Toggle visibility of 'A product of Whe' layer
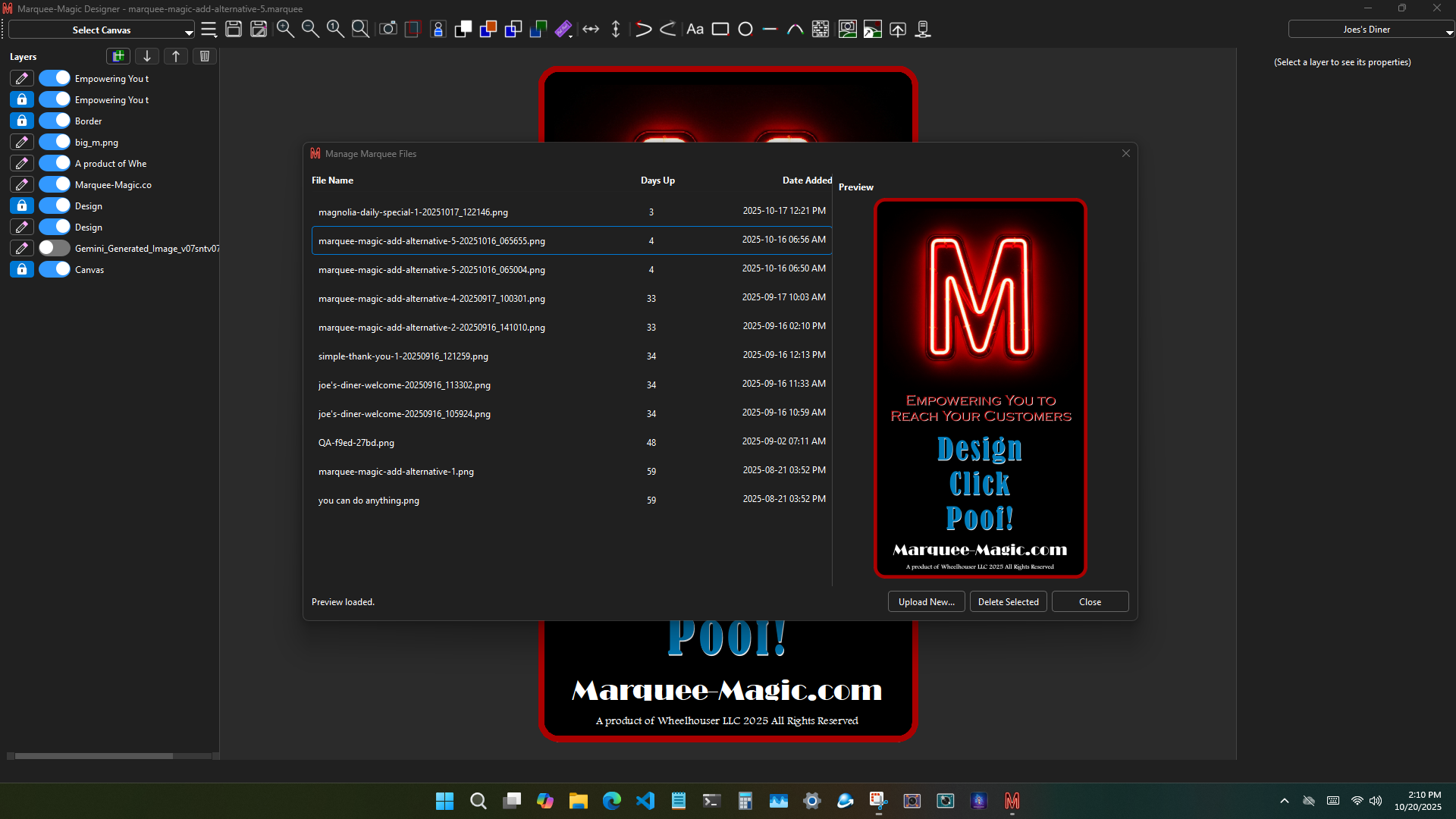This screenshot has height=819, width=1456. 55,163
